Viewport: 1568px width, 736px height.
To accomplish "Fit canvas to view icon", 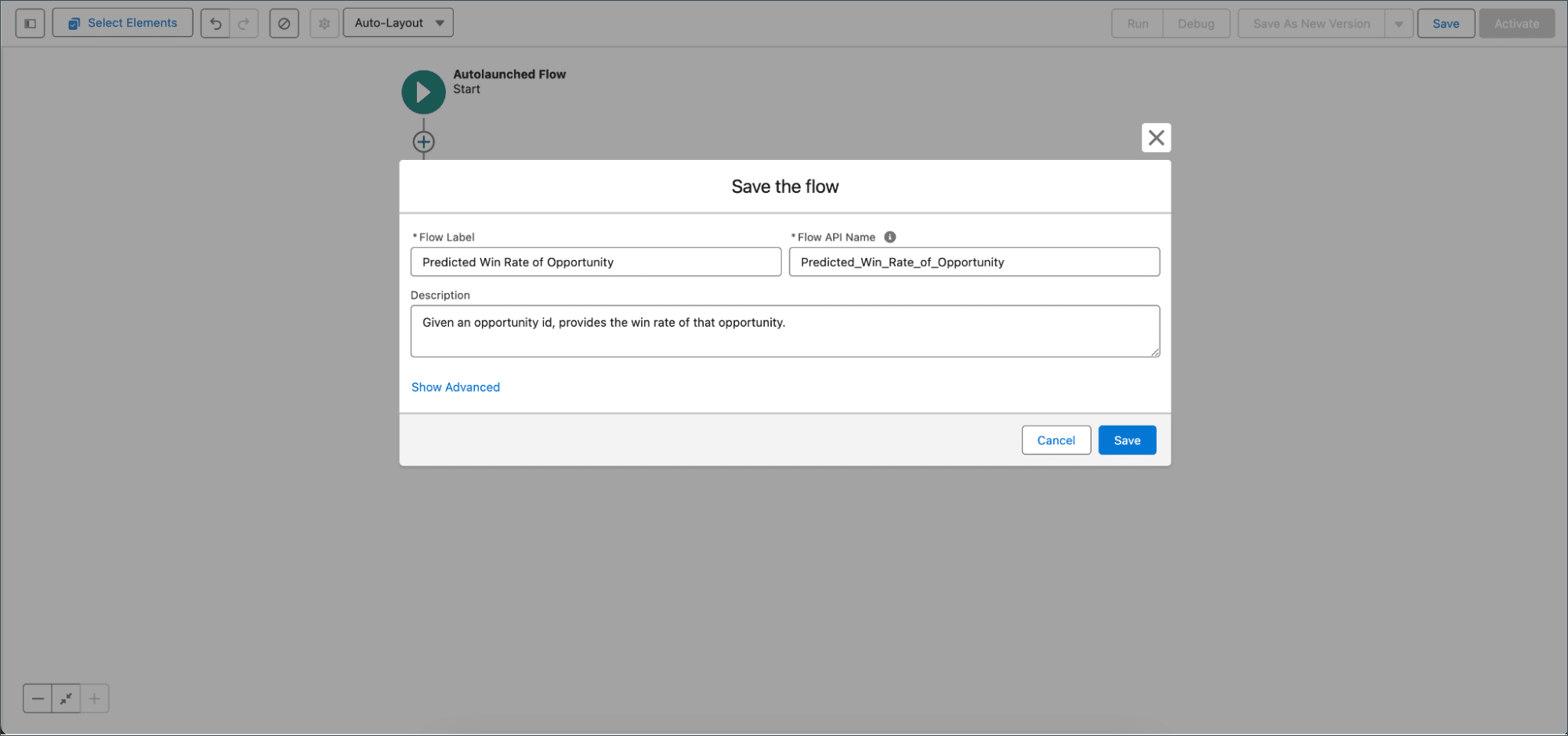I will point(66,698).
